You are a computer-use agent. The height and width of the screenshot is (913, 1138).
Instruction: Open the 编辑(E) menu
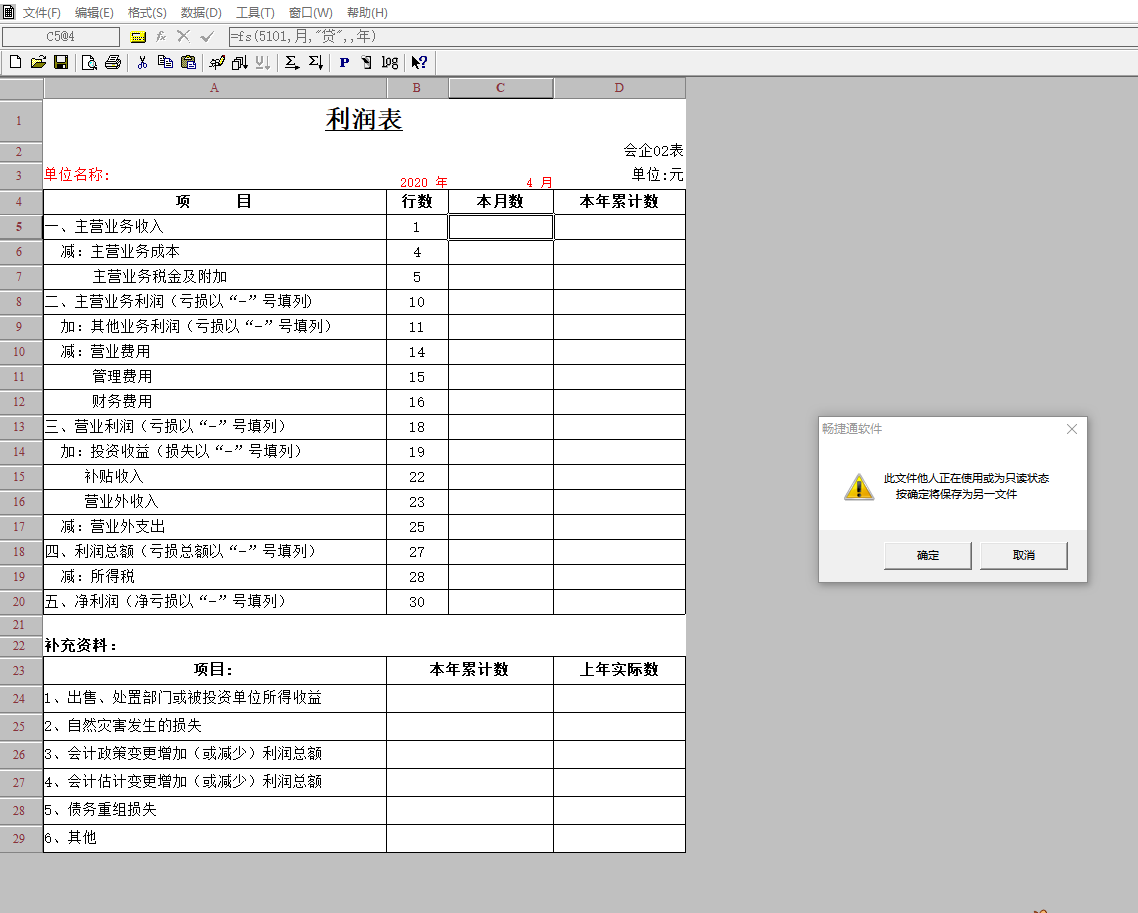click(94, 13)
